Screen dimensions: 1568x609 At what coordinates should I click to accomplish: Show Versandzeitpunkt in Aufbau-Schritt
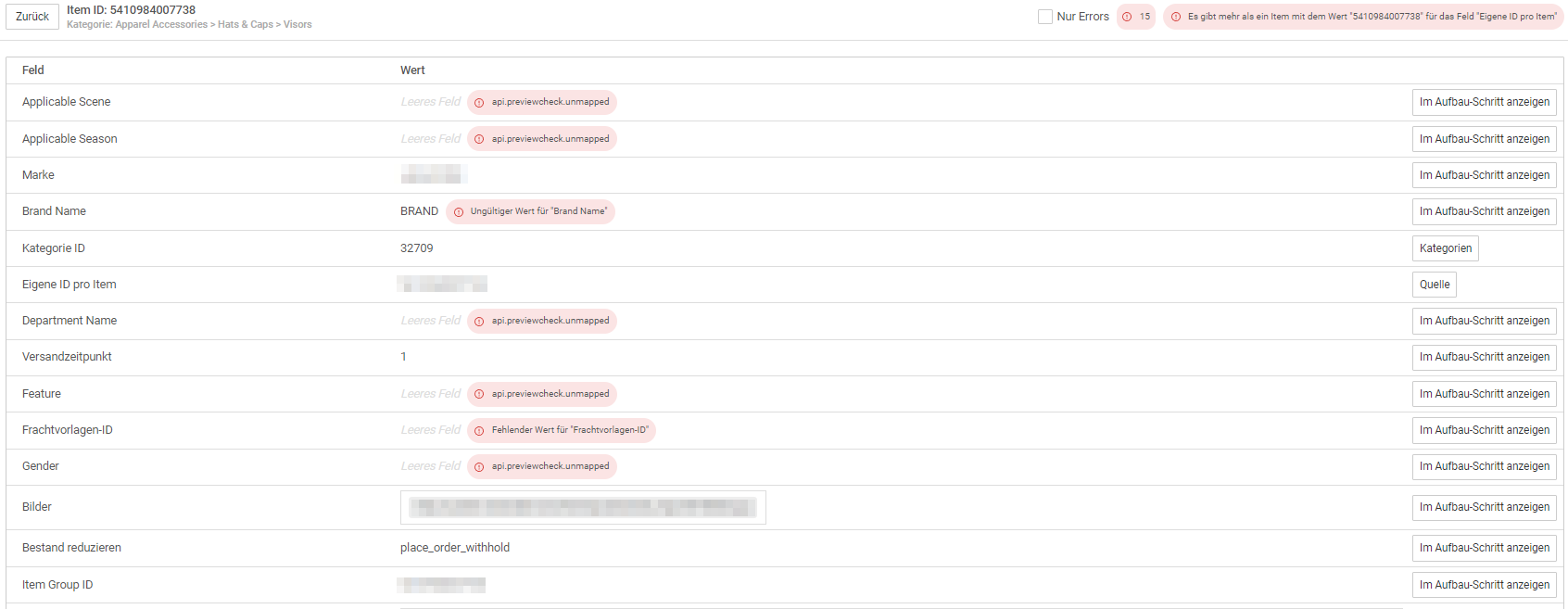(x=1484, y=357)
